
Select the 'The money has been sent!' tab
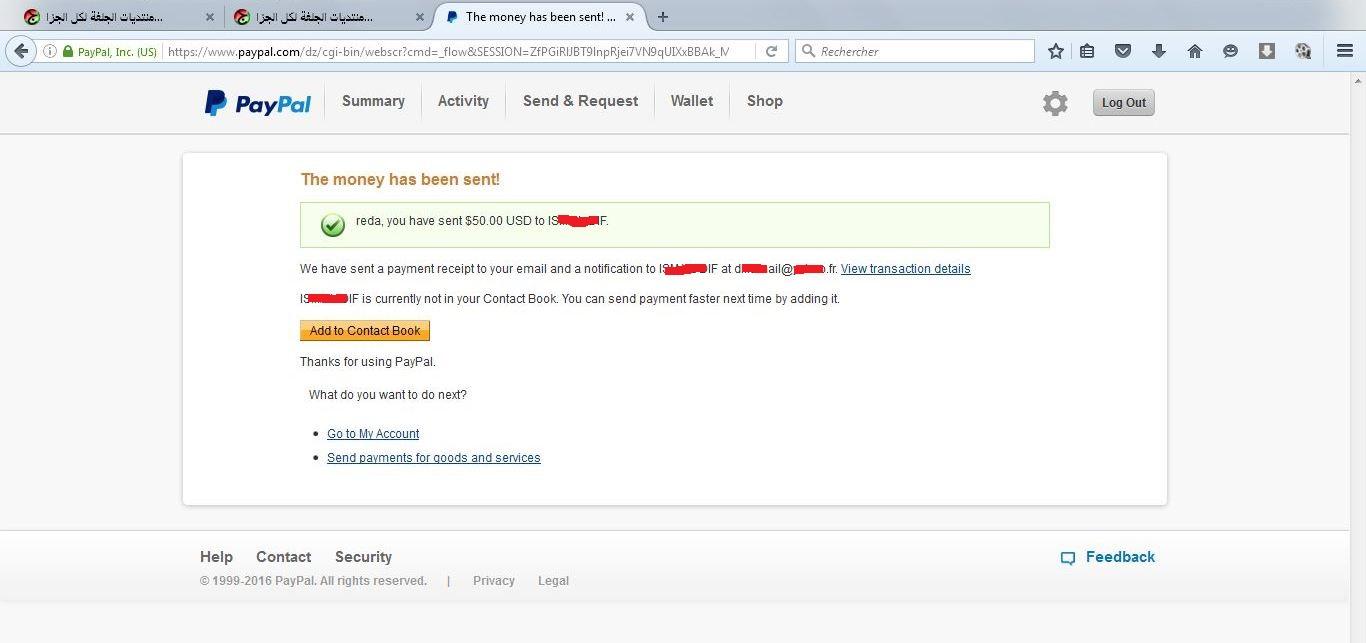(x=540, y=17)
